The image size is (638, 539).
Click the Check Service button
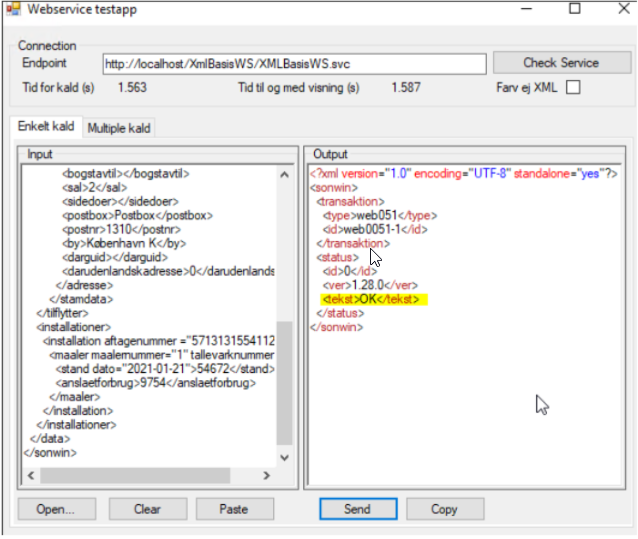(x=562, y=63)
